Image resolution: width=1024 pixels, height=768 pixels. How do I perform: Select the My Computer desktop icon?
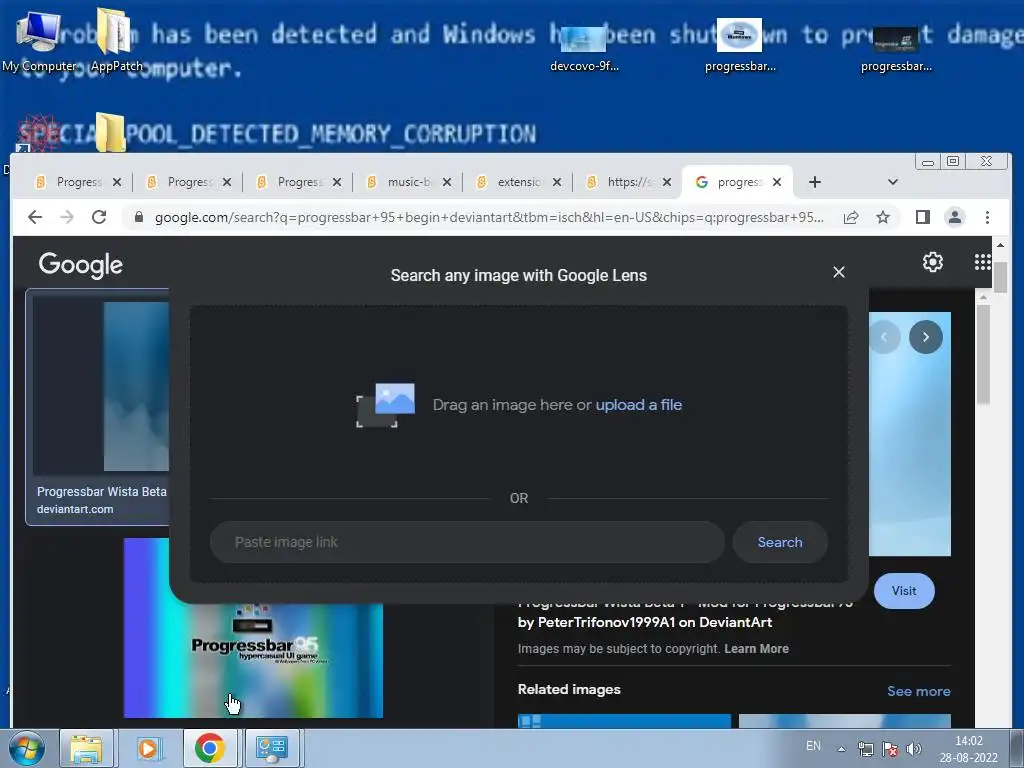coord(39,41)
